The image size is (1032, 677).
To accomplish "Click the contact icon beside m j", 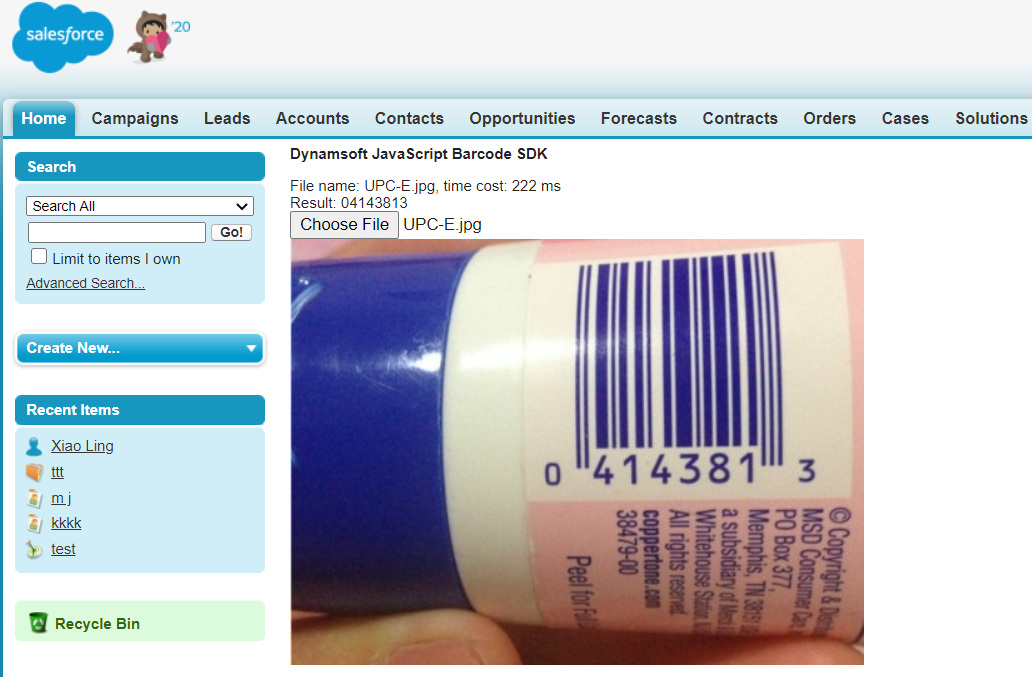I will (34, 498).
